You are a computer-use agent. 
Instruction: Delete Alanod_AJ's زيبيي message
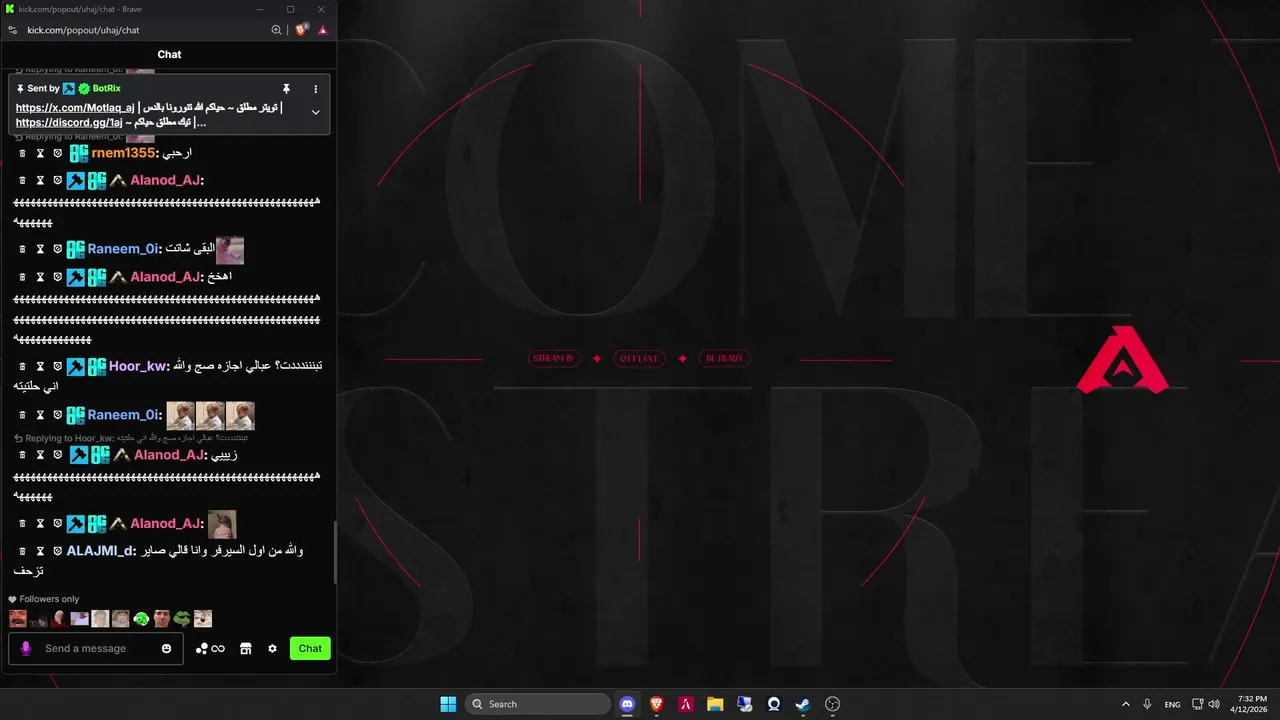pyautogui.click(x=23, y=455)
